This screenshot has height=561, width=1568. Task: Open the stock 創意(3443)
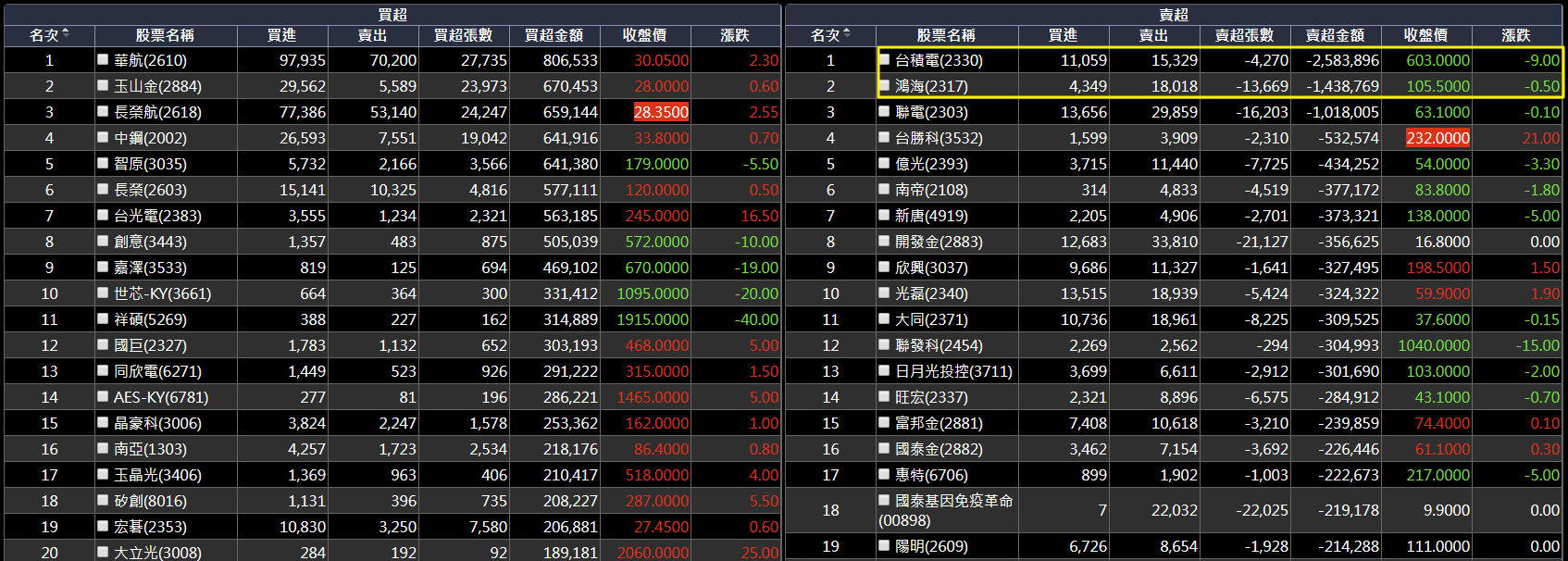click(x=150, y=242)
